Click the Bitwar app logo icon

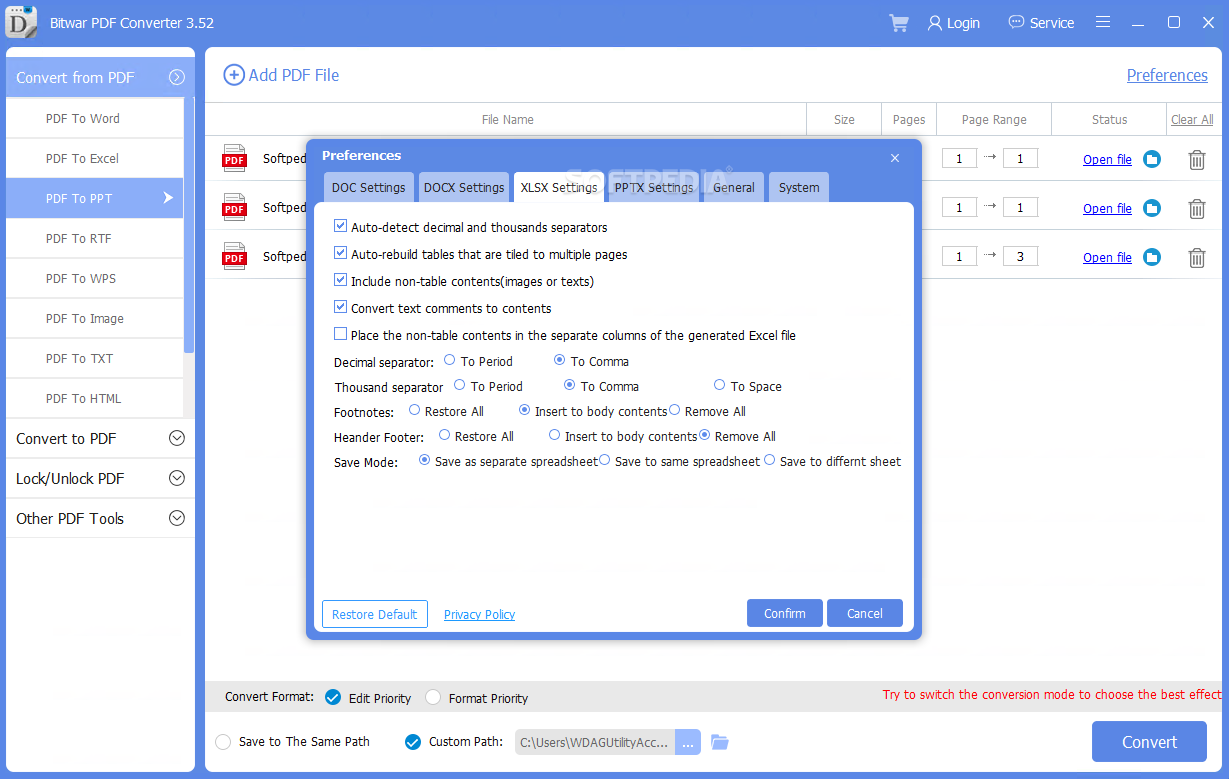22,22
